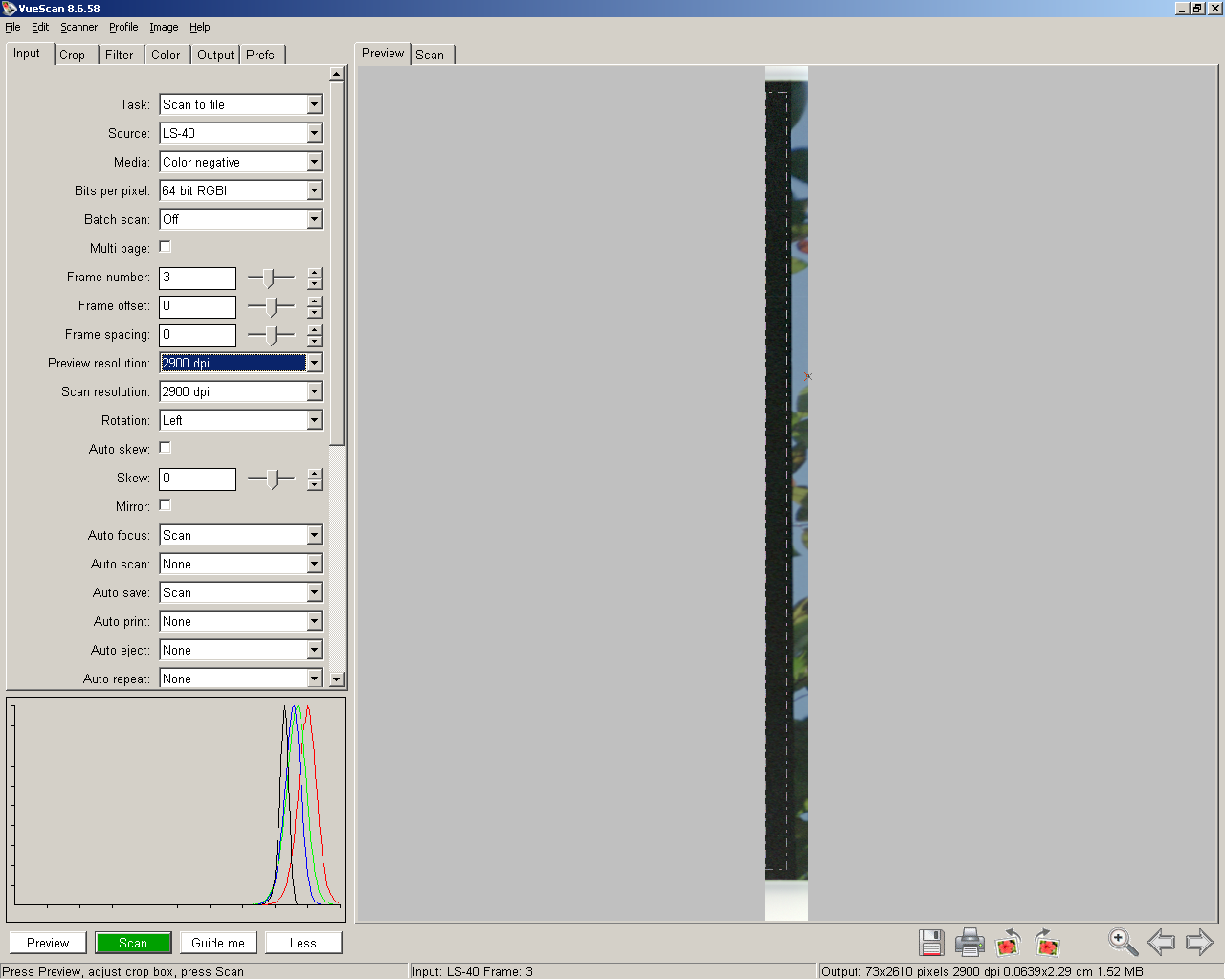
Task: Switch to the Crop tab
Action: pyautogui.click(x=73, y=56)
